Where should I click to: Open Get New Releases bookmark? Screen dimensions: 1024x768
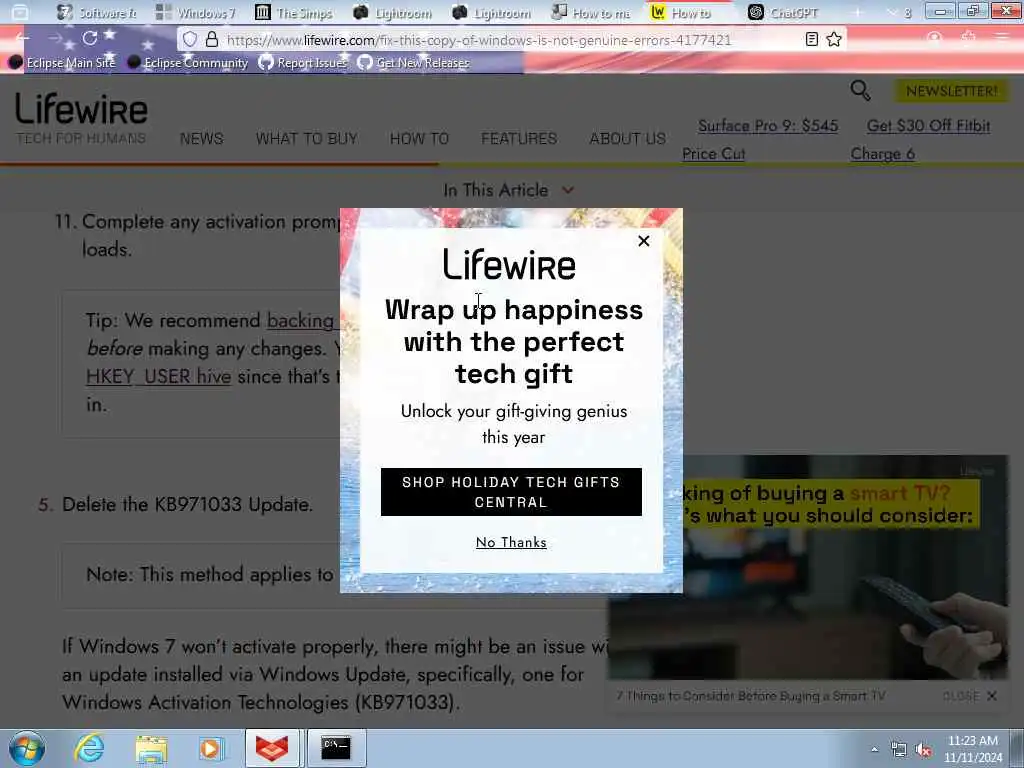pos(413,63)
